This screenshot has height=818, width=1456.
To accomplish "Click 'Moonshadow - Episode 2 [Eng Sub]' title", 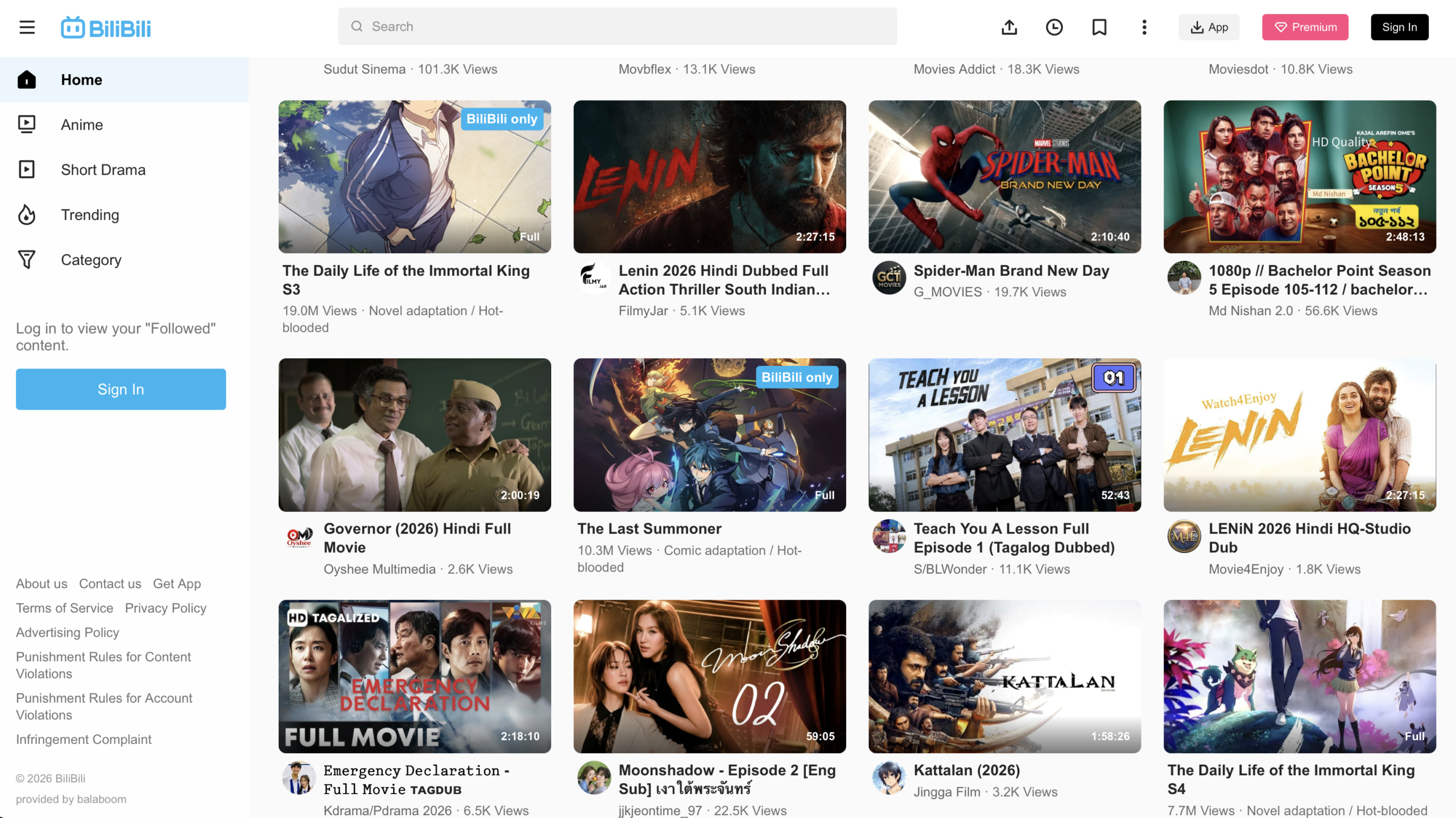I will tap(727, 779).
